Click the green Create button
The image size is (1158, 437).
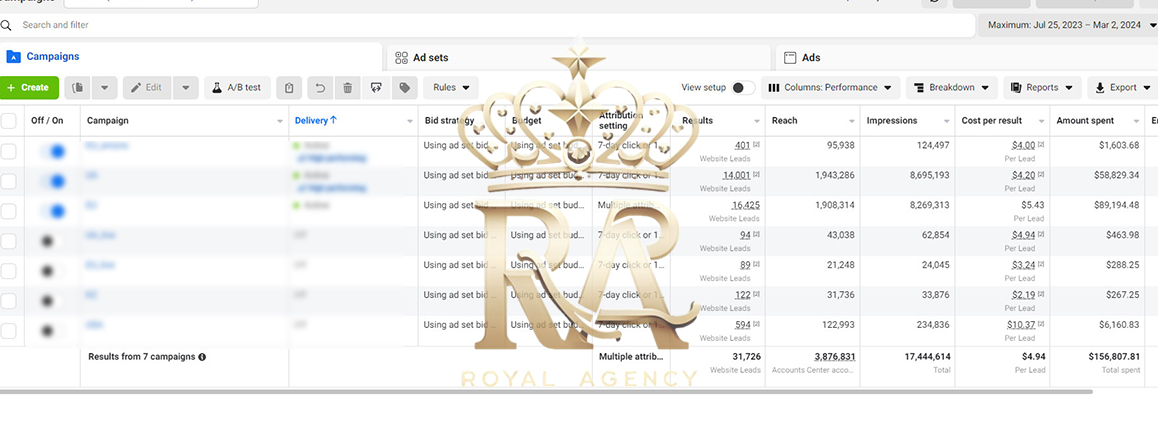[x=29, y=87]
